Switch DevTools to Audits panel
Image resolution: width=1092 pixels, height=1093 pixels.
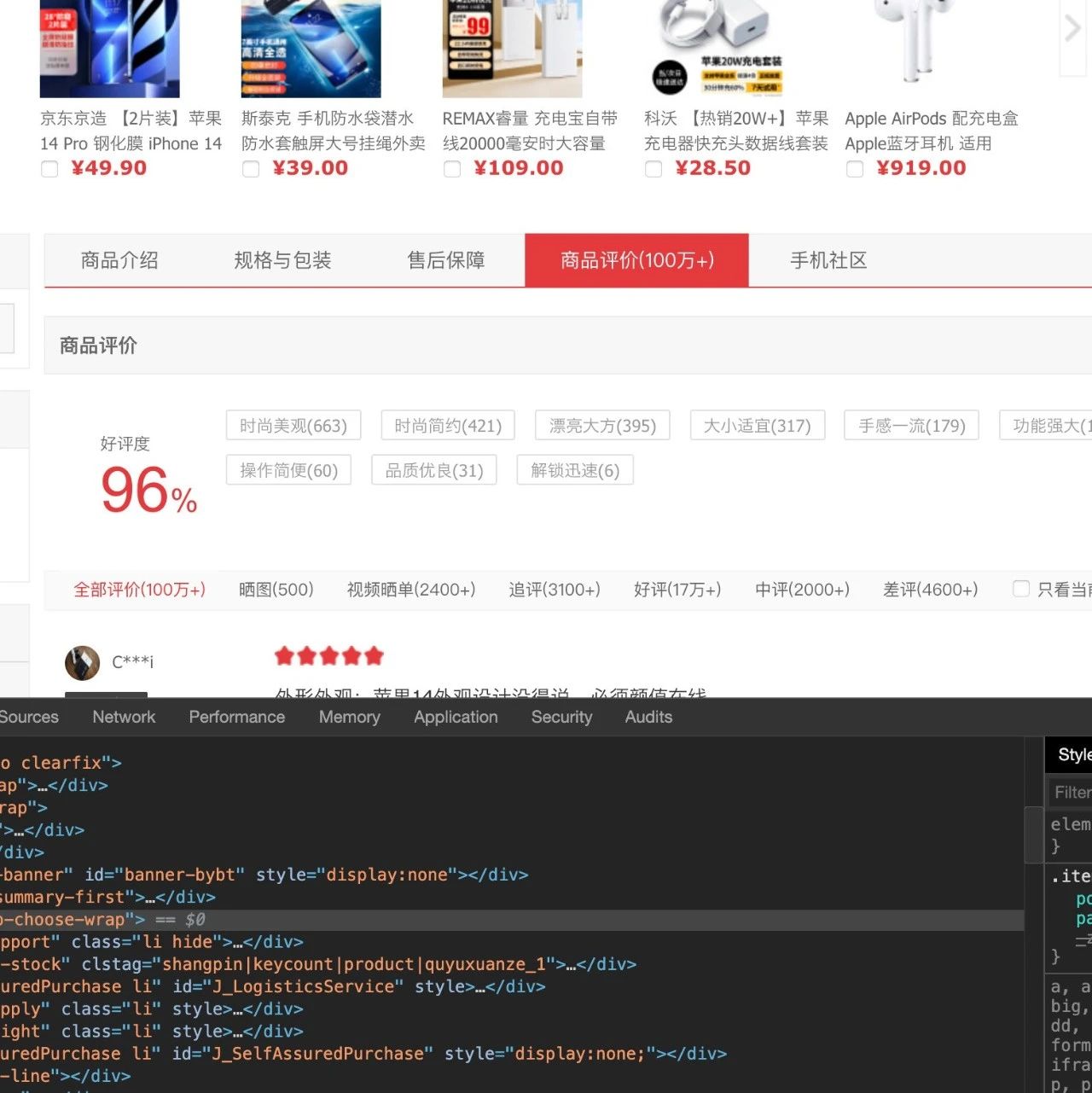pos(648,717)
